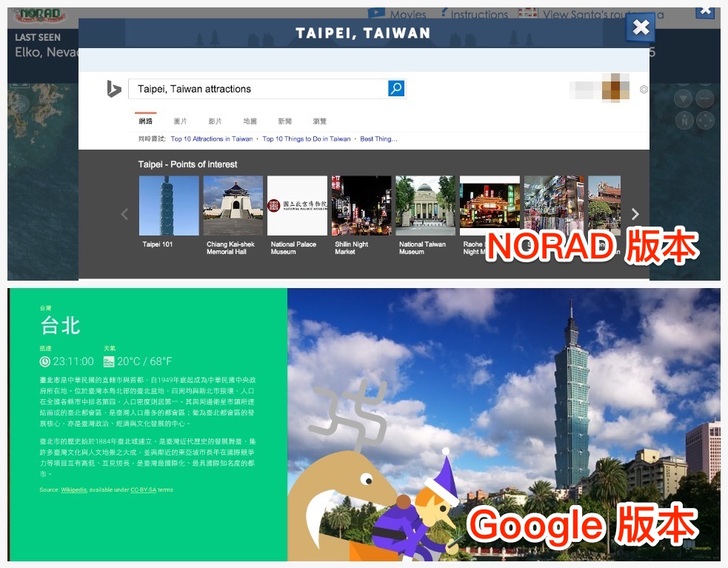Click the map zoom-out minus button

click(x=705, y=98)
